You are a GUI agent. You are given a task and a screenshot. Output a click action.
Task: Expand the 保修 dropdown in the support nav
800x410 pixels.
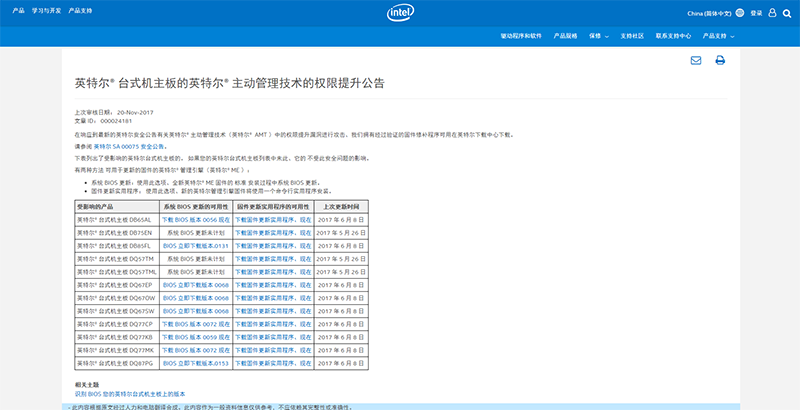click(598, 36)
